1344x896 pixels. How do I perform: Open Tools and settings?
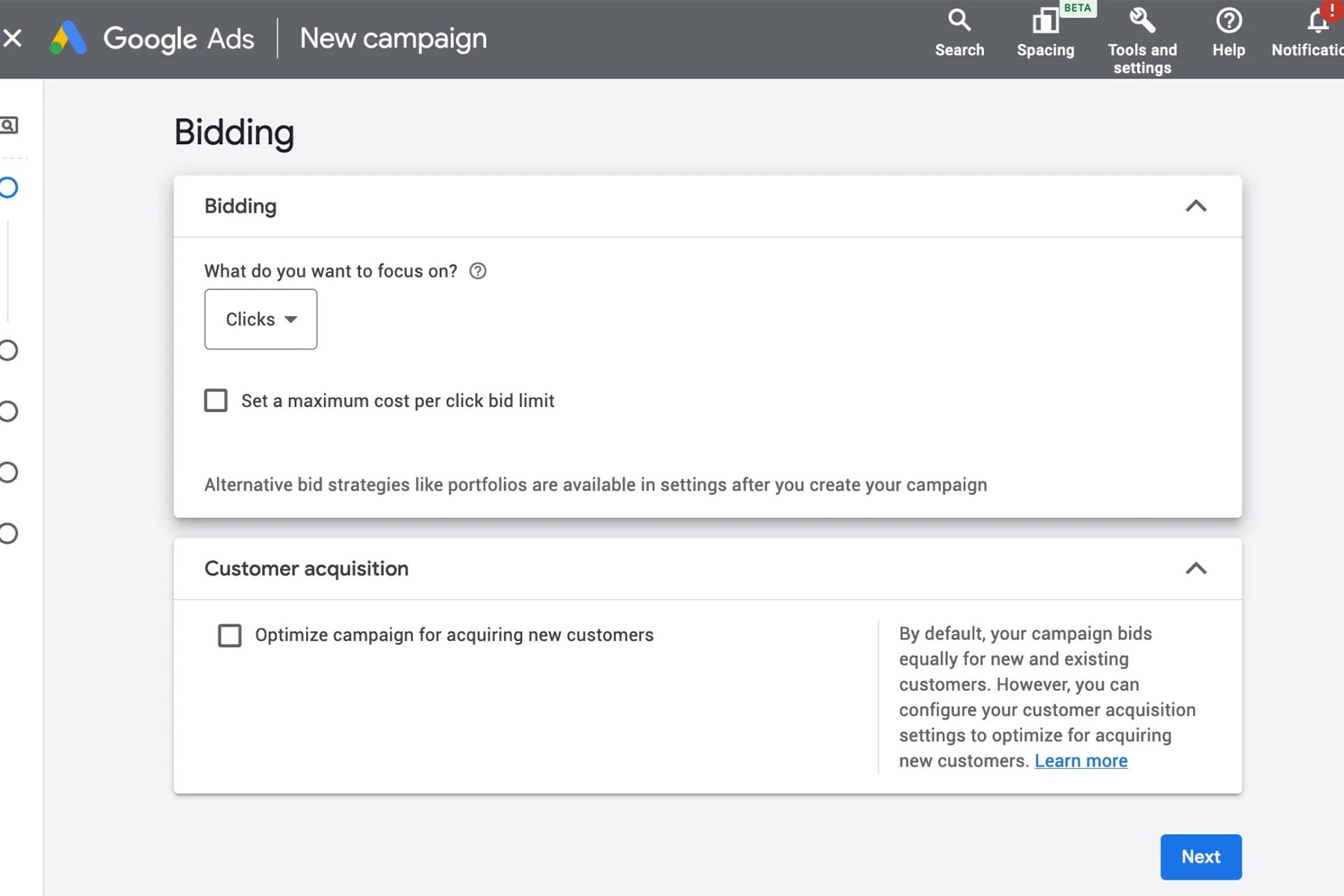tap(1142, 41)
